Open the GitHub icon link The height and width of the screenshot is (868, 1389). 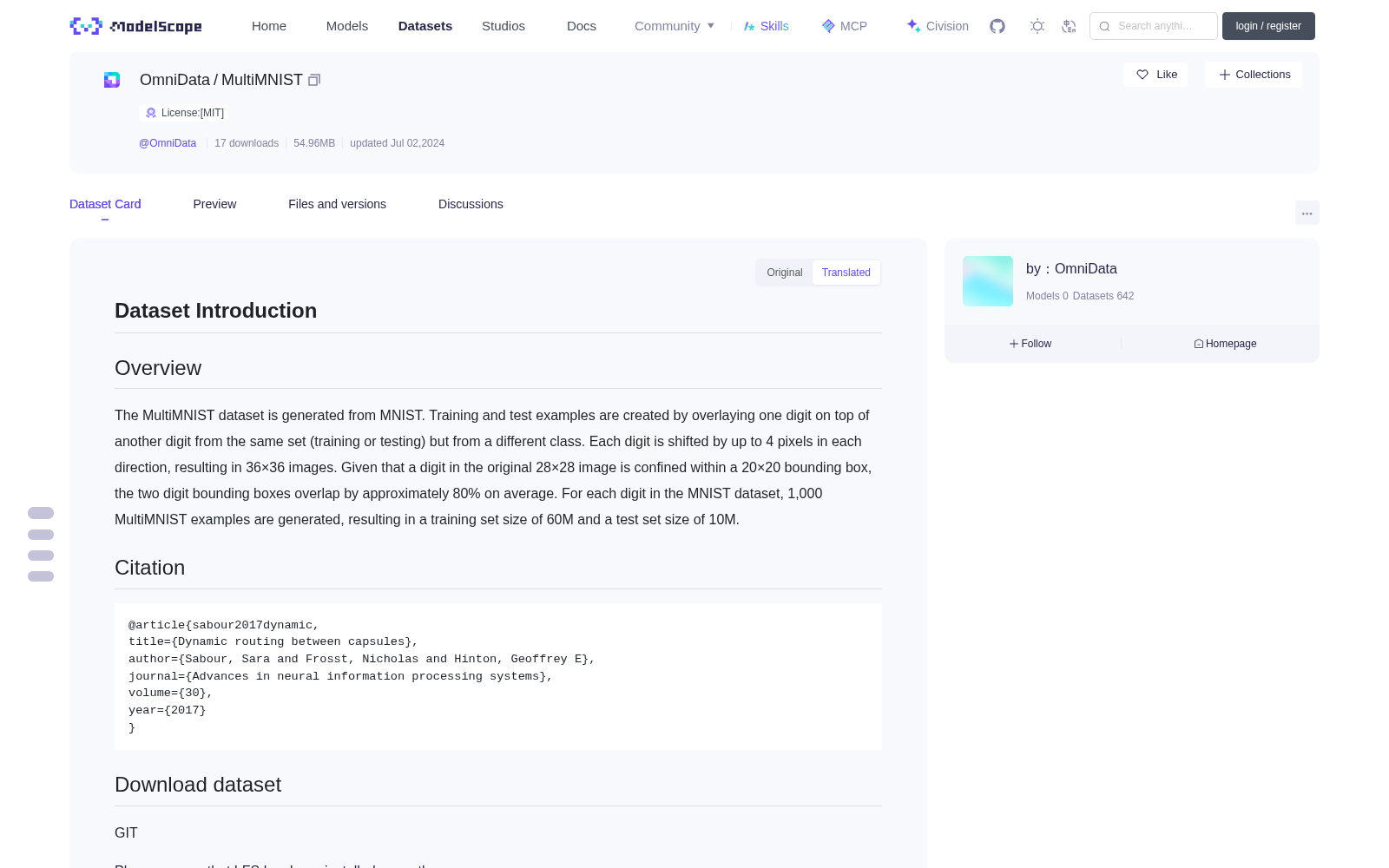tap(997, 26)
